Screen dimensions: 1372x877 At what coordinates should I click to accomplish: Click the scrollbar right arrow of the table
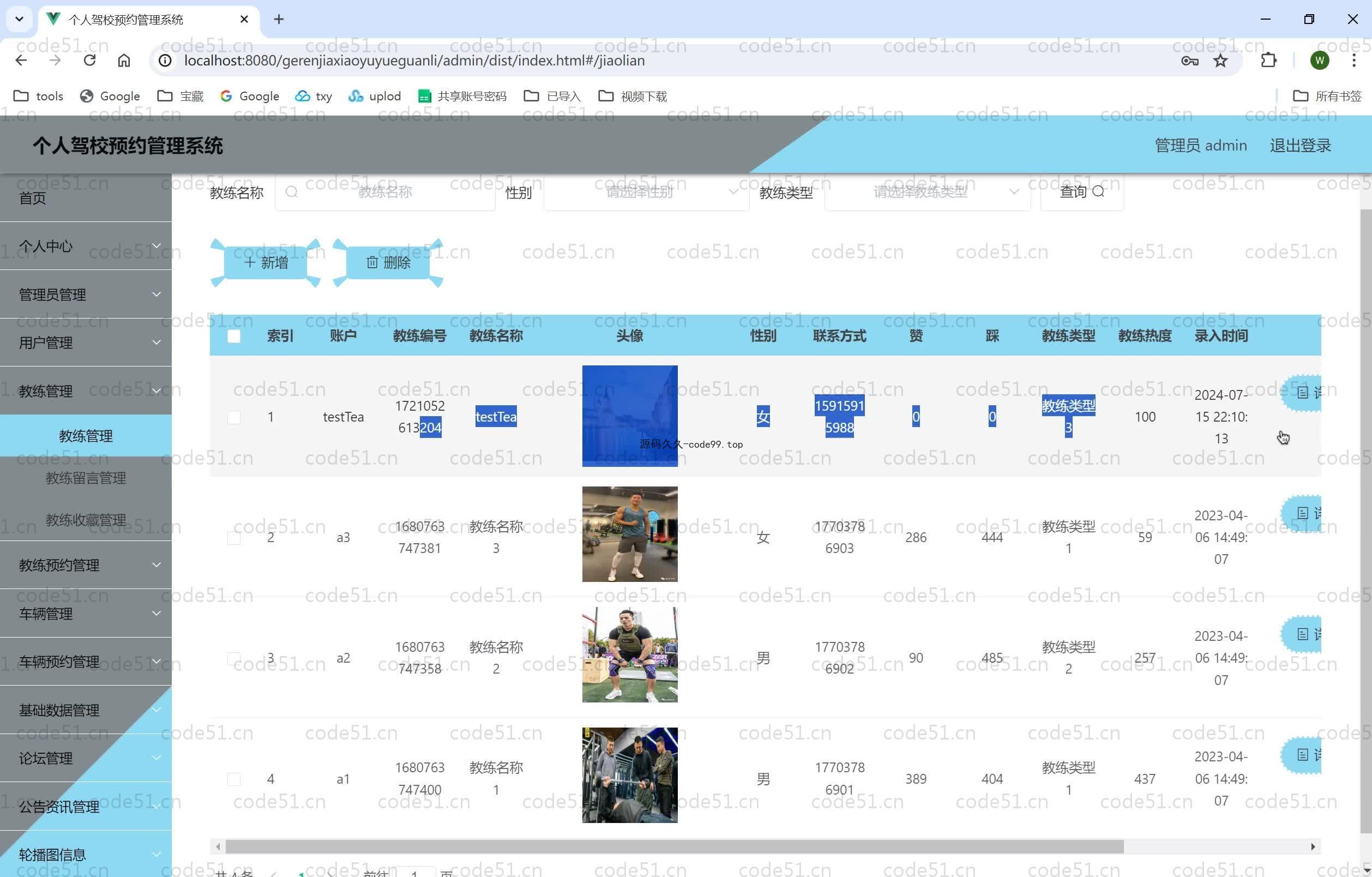[1313, 847]
